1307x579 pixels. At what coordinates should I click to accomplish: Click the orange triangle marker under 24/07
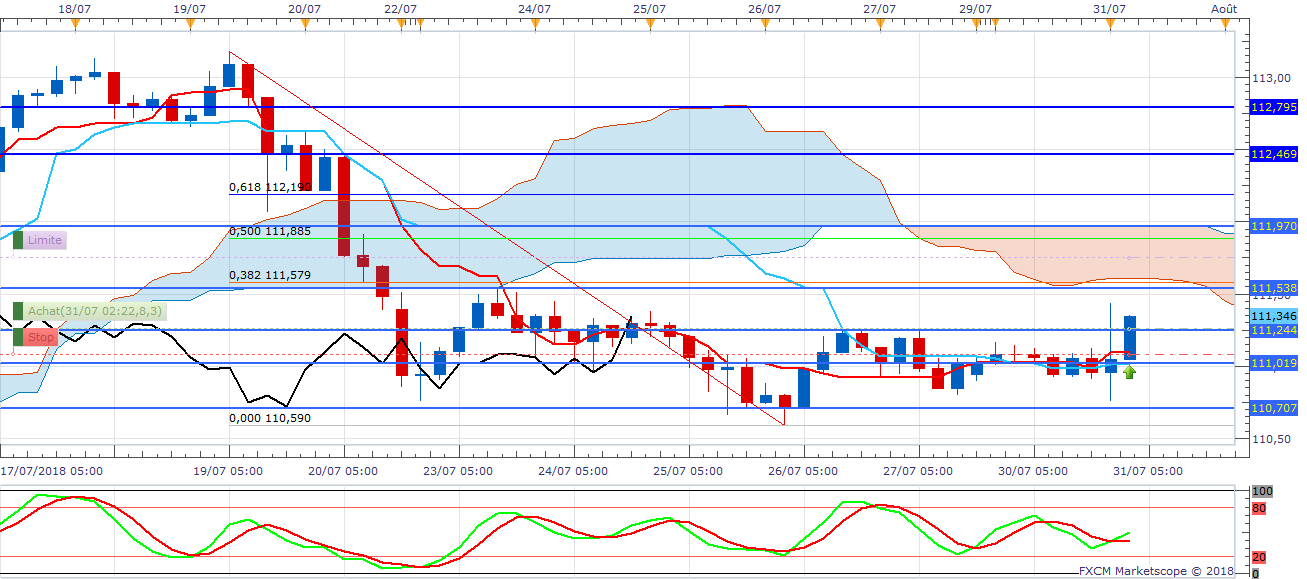tap(534, 25)
